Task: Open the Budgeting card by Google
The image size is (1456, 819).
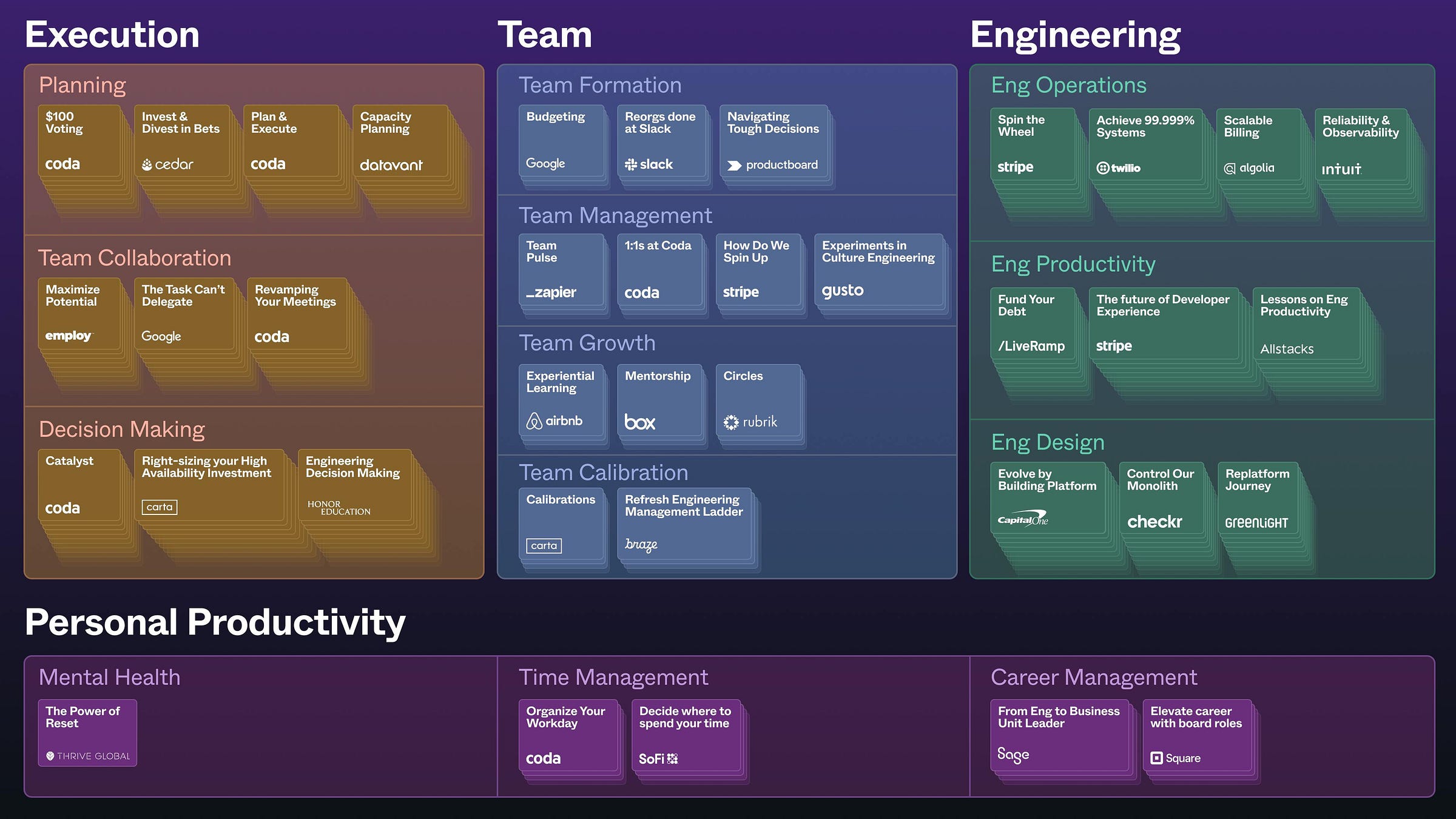Action: (562, 141)
